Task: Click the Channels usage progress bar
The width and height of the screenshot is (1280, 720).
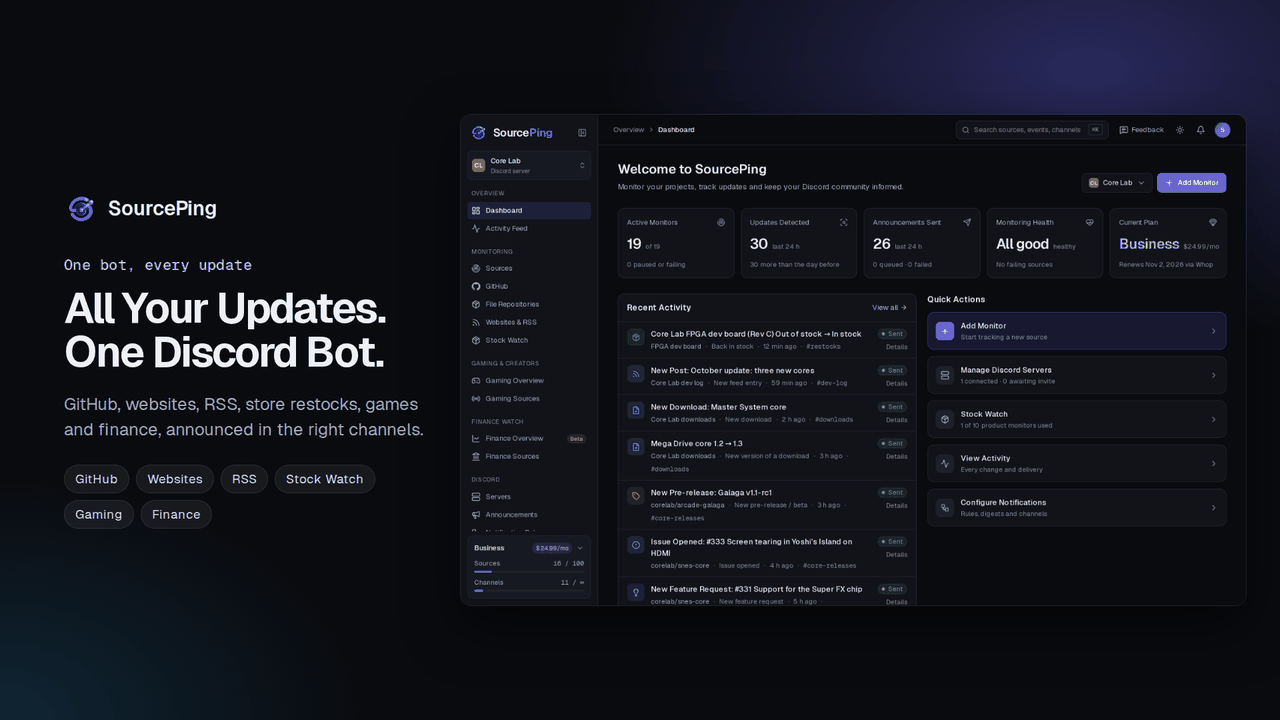Action: pos(529,590)
